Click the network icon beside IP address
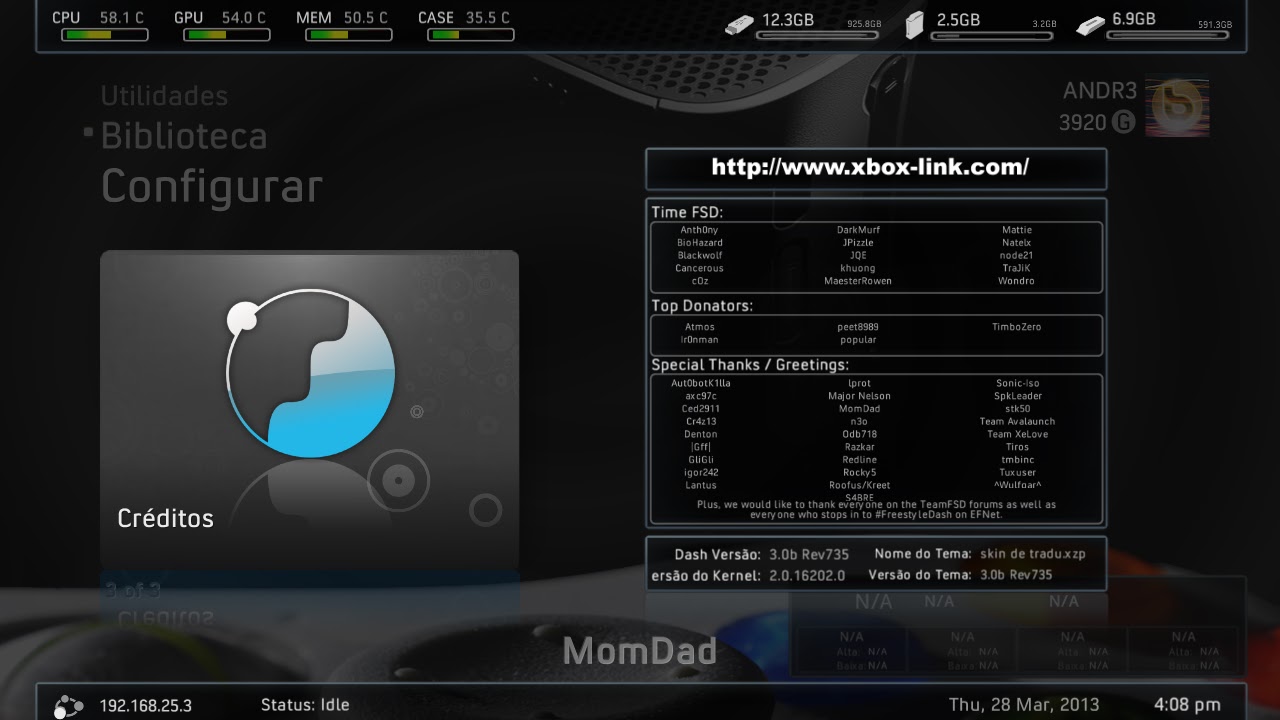The width and height of the screenshot is (1280, 720). (x=68, y=706)
